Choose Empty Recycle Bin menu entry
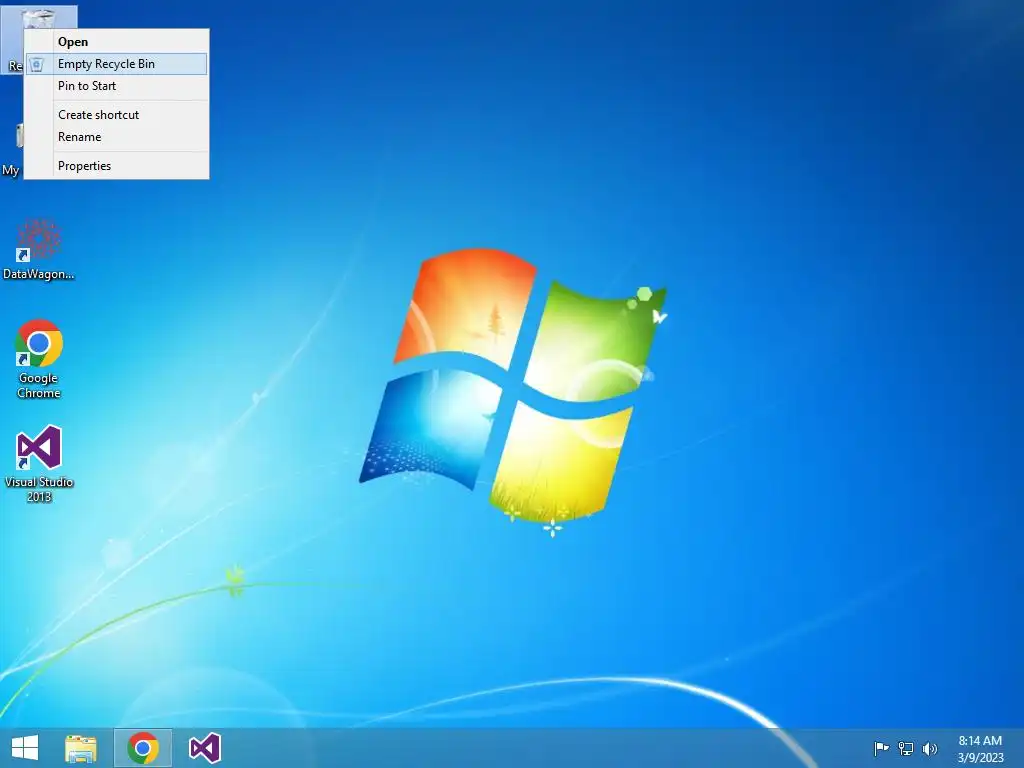This screenshot has width=1024, height=768. point(116,64)
